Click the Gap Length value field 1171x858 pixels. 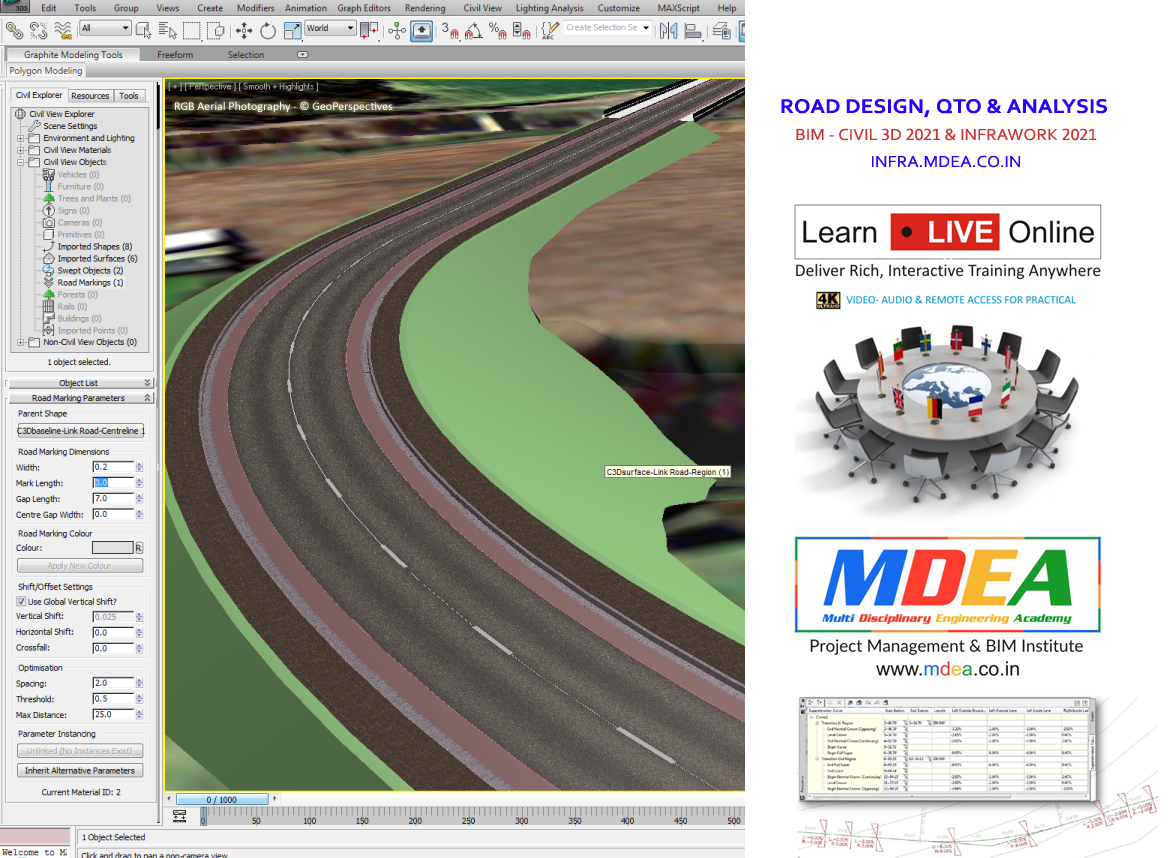(x=113, y=499)
